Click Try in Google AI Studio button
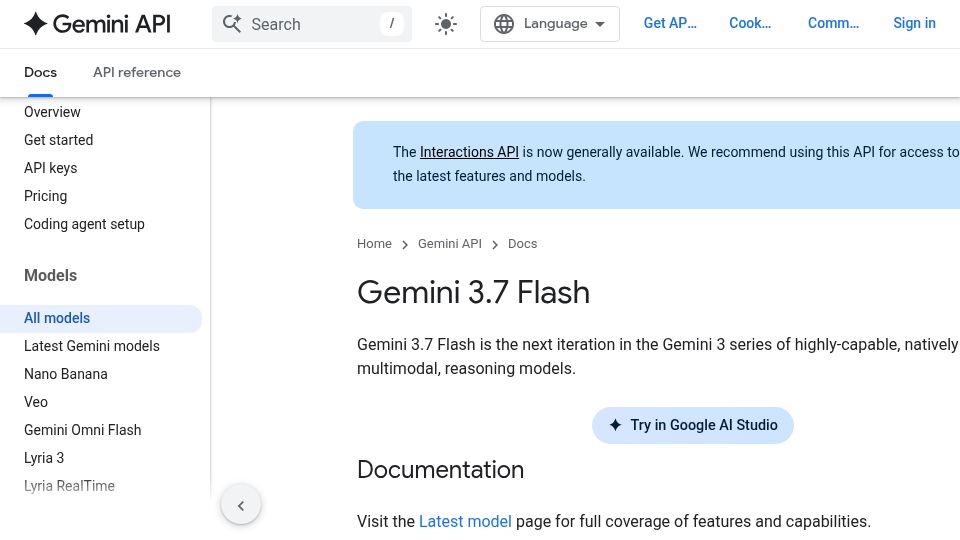The image size is (960, 540). pyautogui.click(x=692, y=425)
